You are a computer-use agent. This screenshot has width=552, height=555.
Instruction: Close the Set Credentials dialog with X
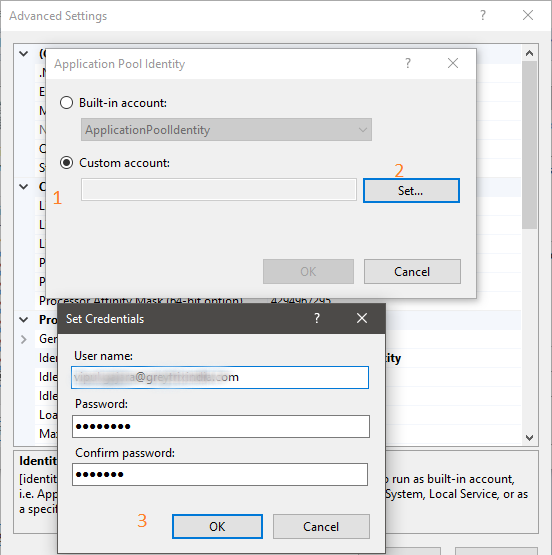coord(362,318)
